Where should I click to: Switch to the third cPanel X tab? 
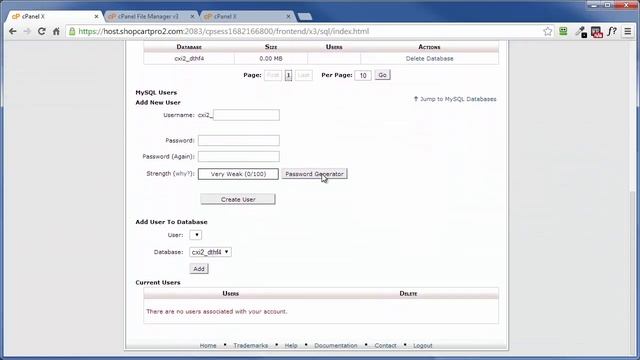(x=244, y=16)
